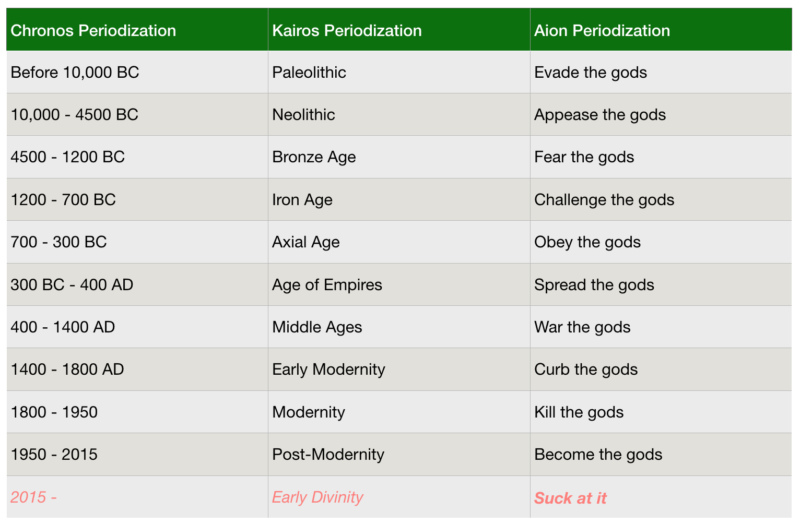The width and height of the screenshot is (800, 524).
Task: Click the Post-Modernity cell
Action: click(328, 455)
